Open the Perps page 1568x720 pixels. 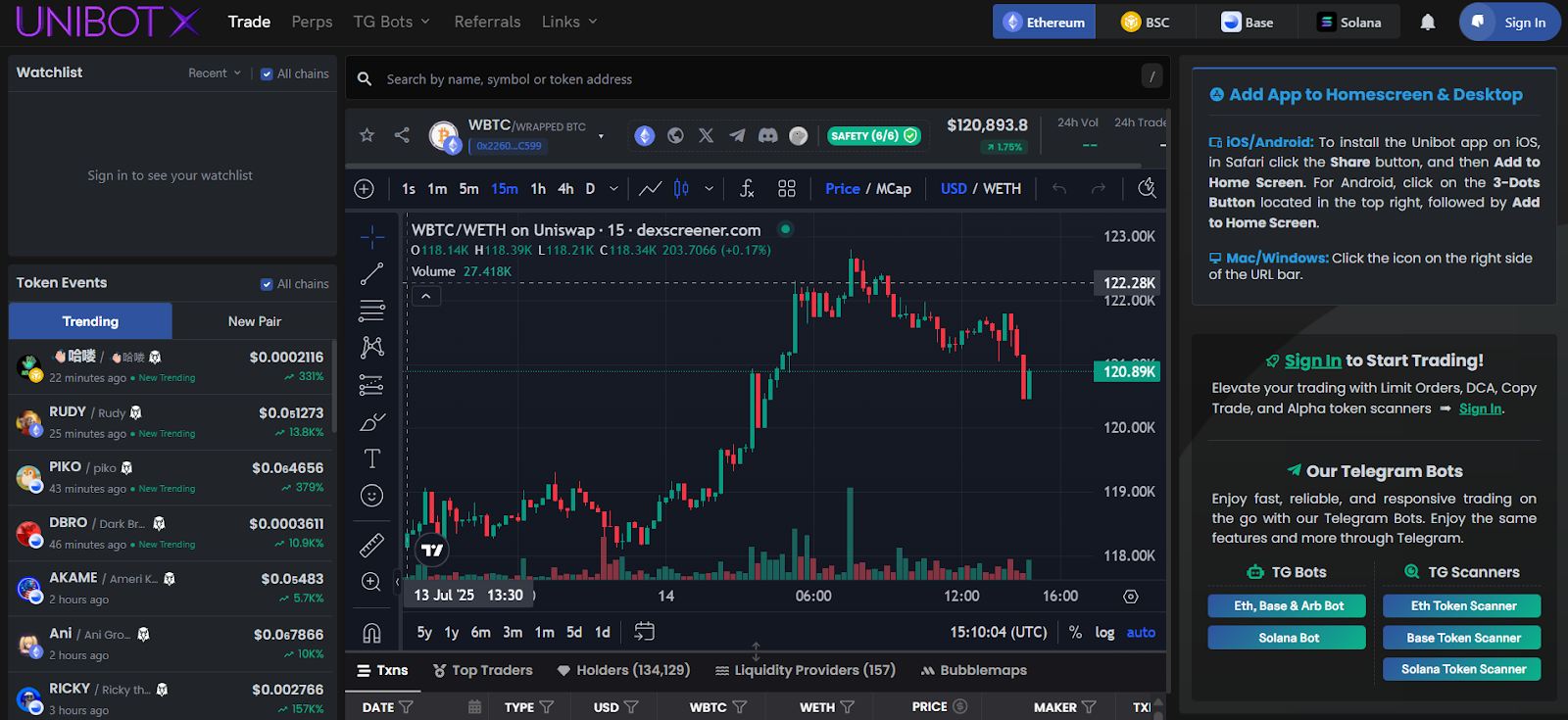click(x=312, y=22)
